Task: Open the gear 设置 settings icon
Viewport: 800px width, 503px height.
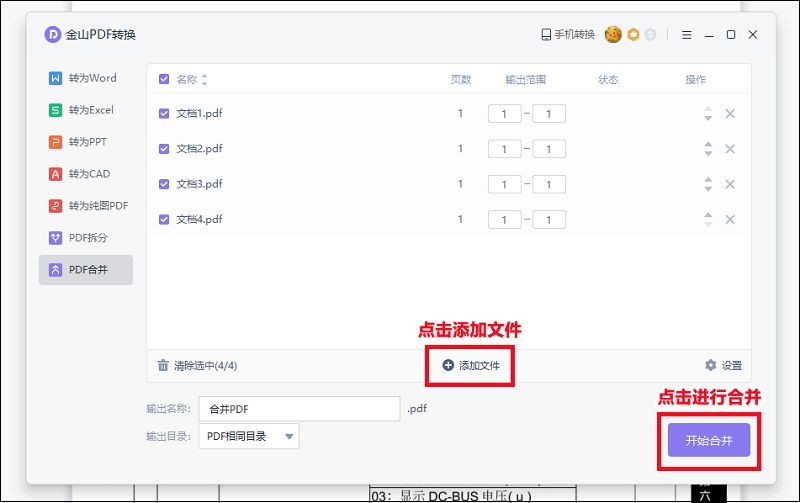Action: [x=711, y=365]
